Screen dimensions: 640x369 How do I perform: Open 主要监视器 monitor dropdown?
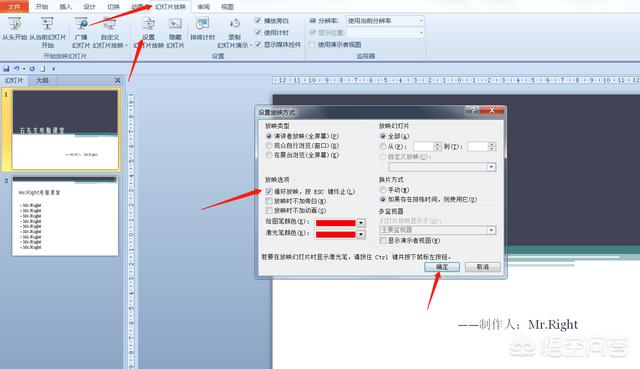click(491, 230)
